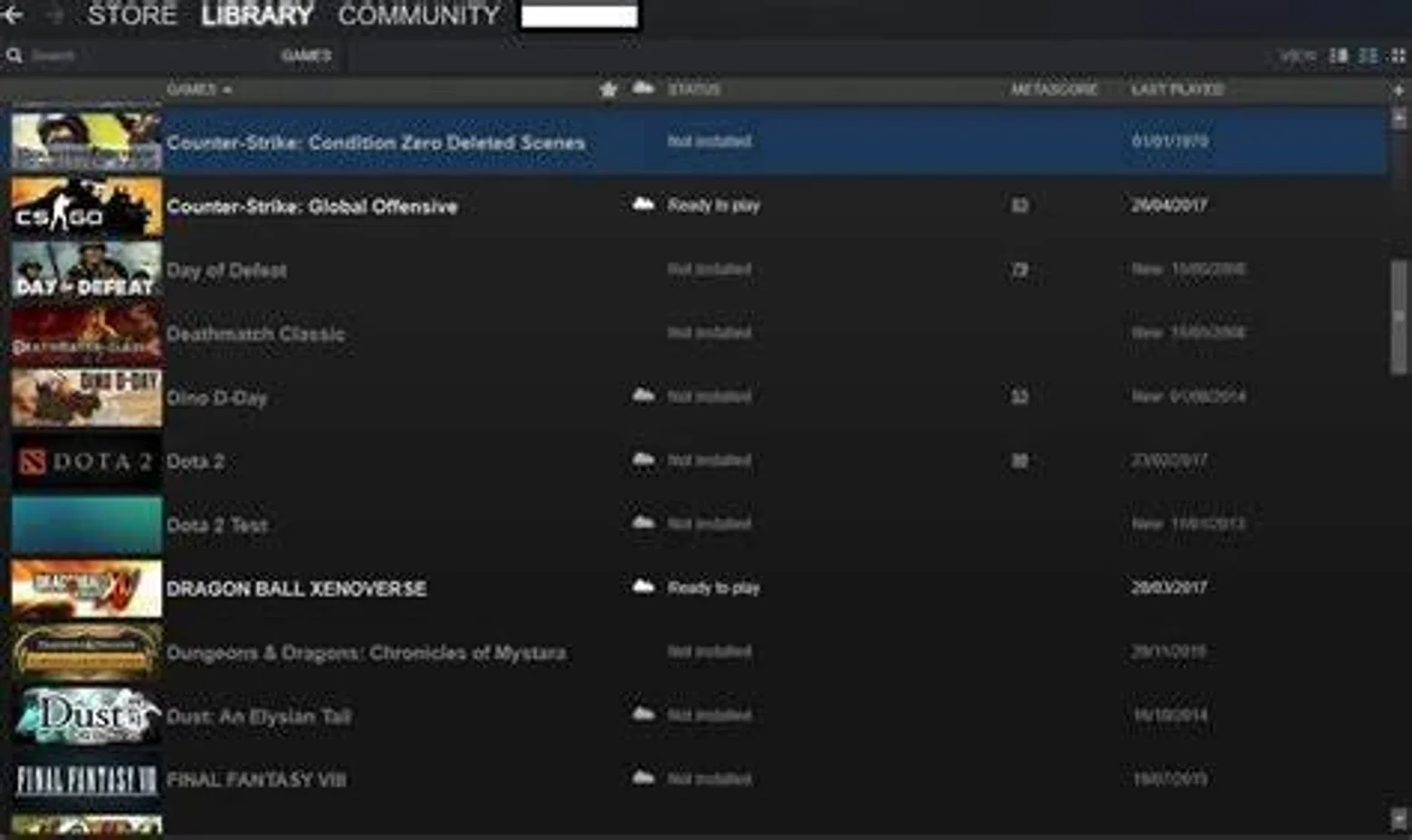
Task: Click the search magnifier icon
Action: pos(14,56)
